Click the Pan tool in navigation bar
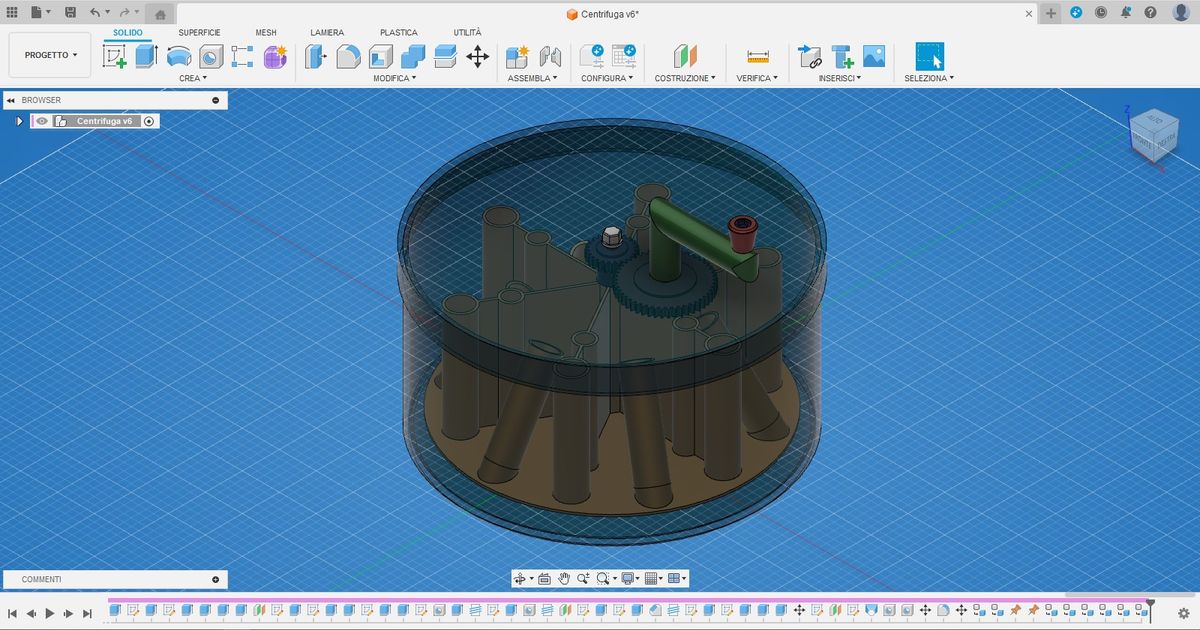This screenshot has width=1200, height=630. [x=564, y=578]
